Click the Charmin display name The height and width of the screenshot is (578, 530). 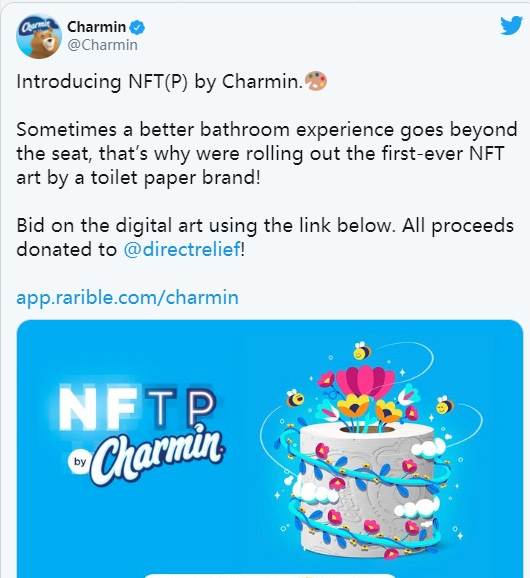point(97,27)
